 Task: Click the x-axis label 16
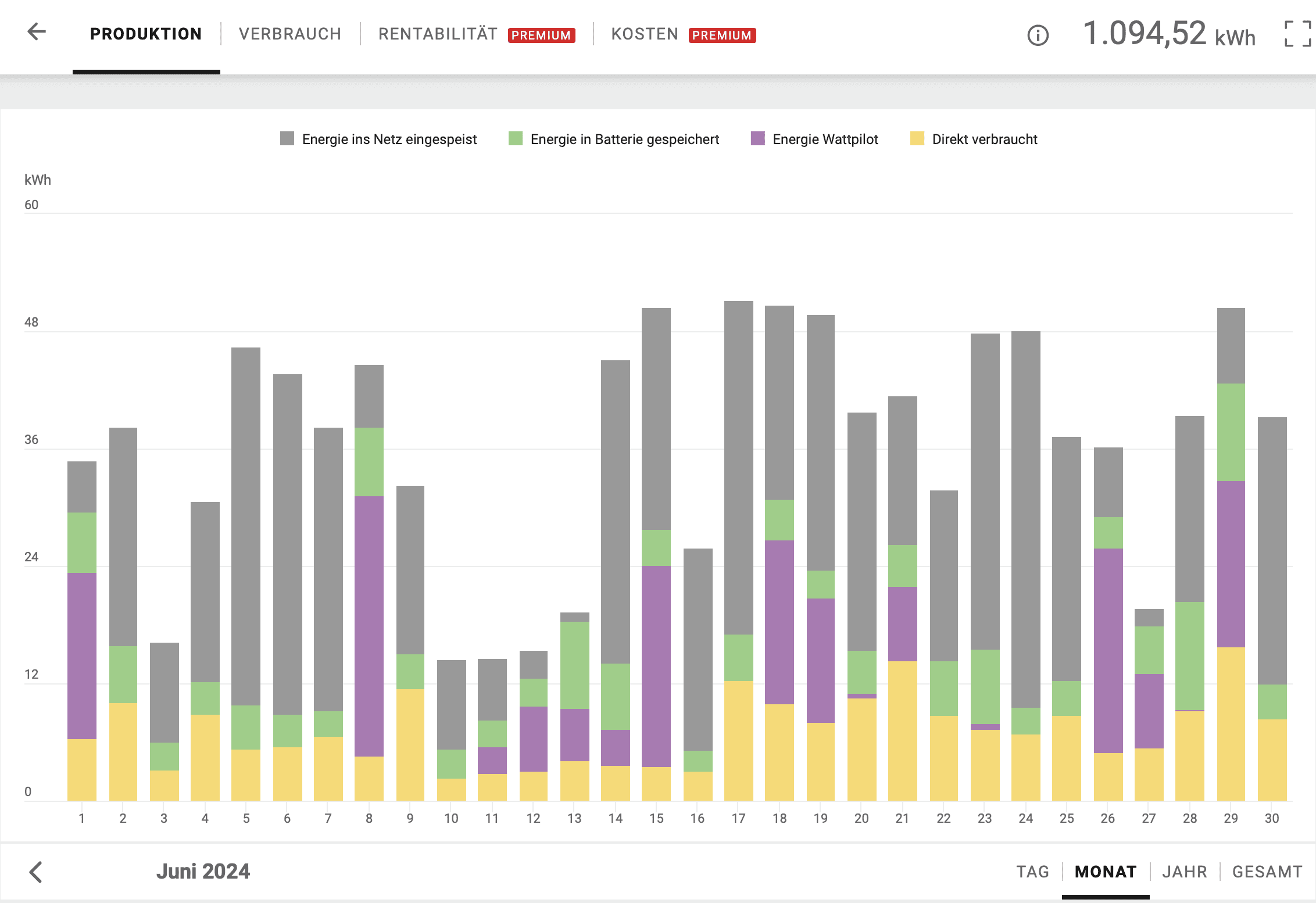pos(698,818)
